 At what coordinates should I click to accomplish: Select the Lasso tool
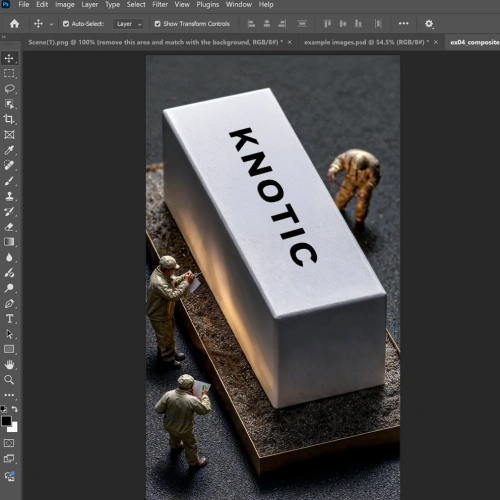(9, 89)
